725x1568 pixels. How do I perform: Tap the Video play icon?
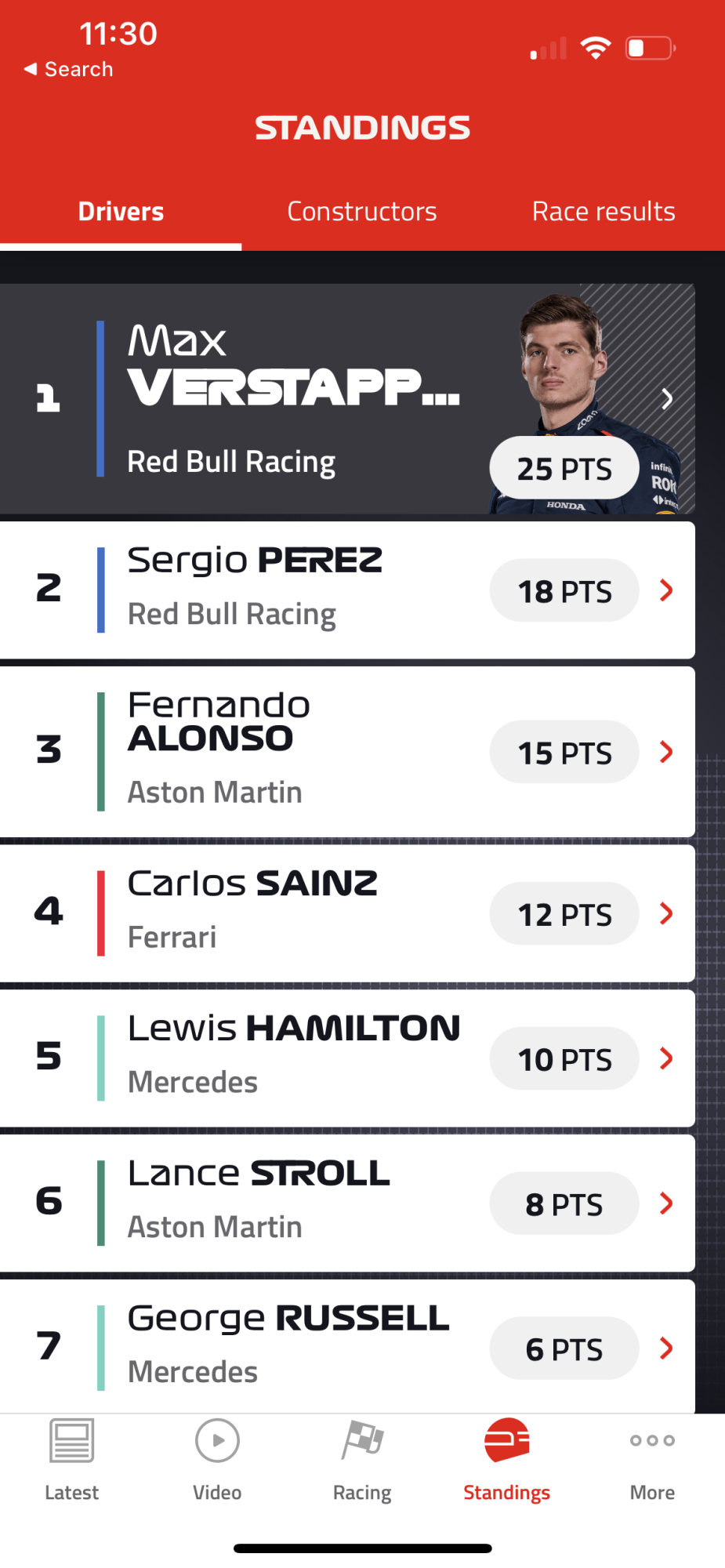coord(217,1440)
